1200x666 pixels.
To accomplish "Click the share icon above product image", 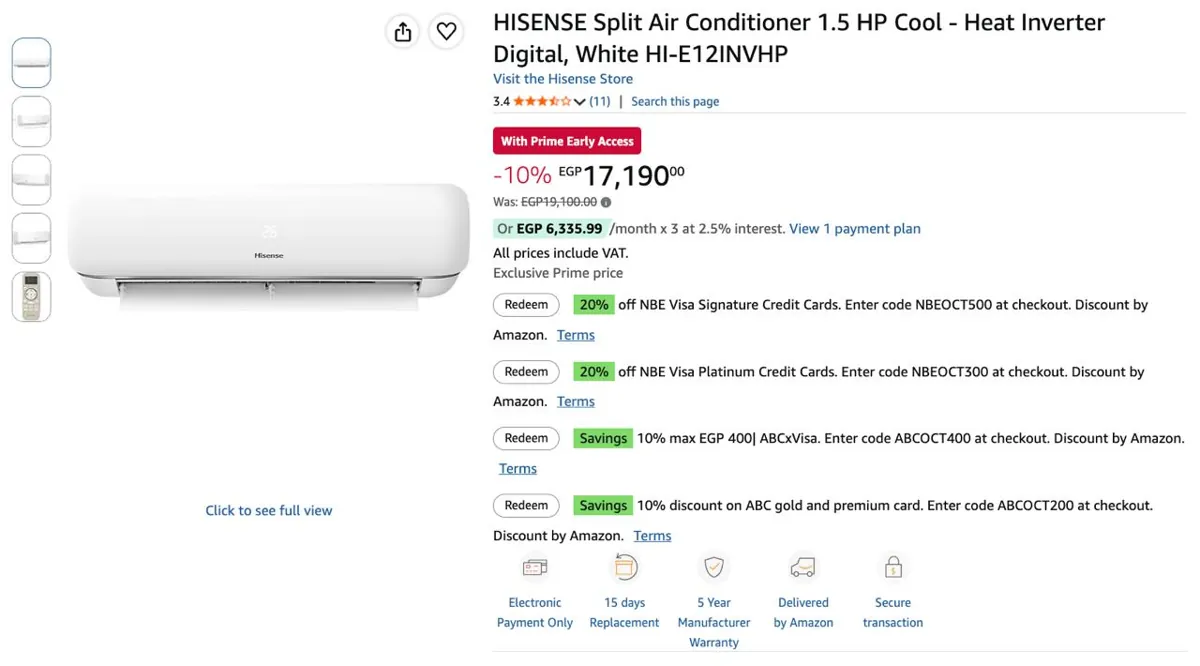I will click(403, 32).
